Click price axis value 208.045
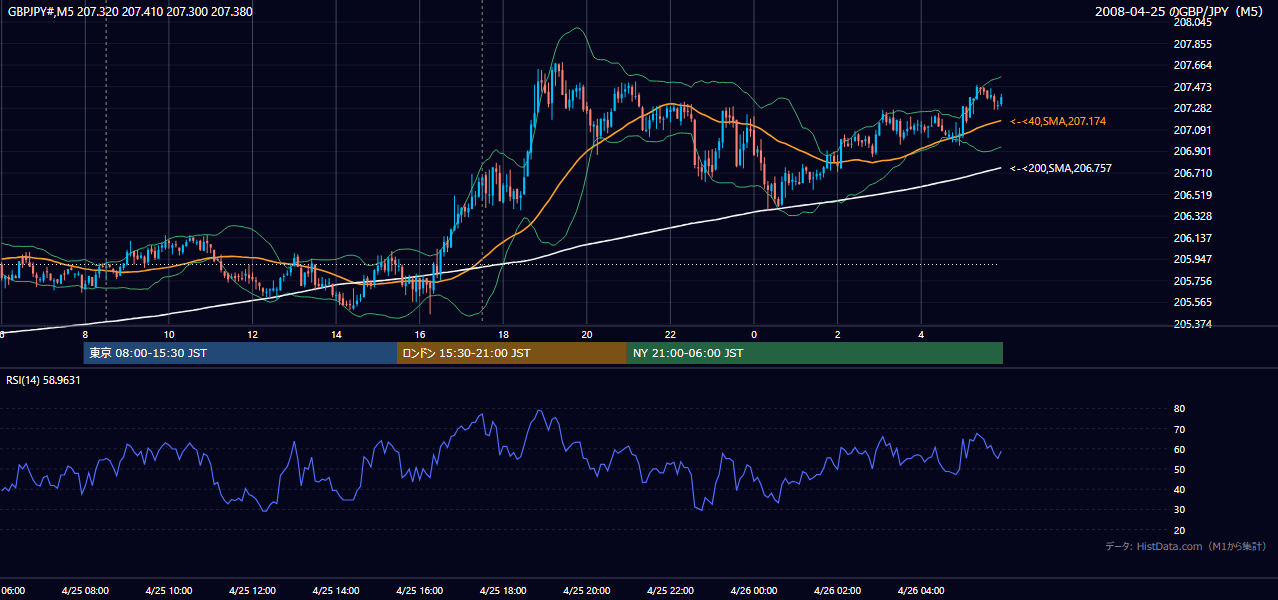The image size is (1278, 600). pyautogui.click(x=1192, y=22)
